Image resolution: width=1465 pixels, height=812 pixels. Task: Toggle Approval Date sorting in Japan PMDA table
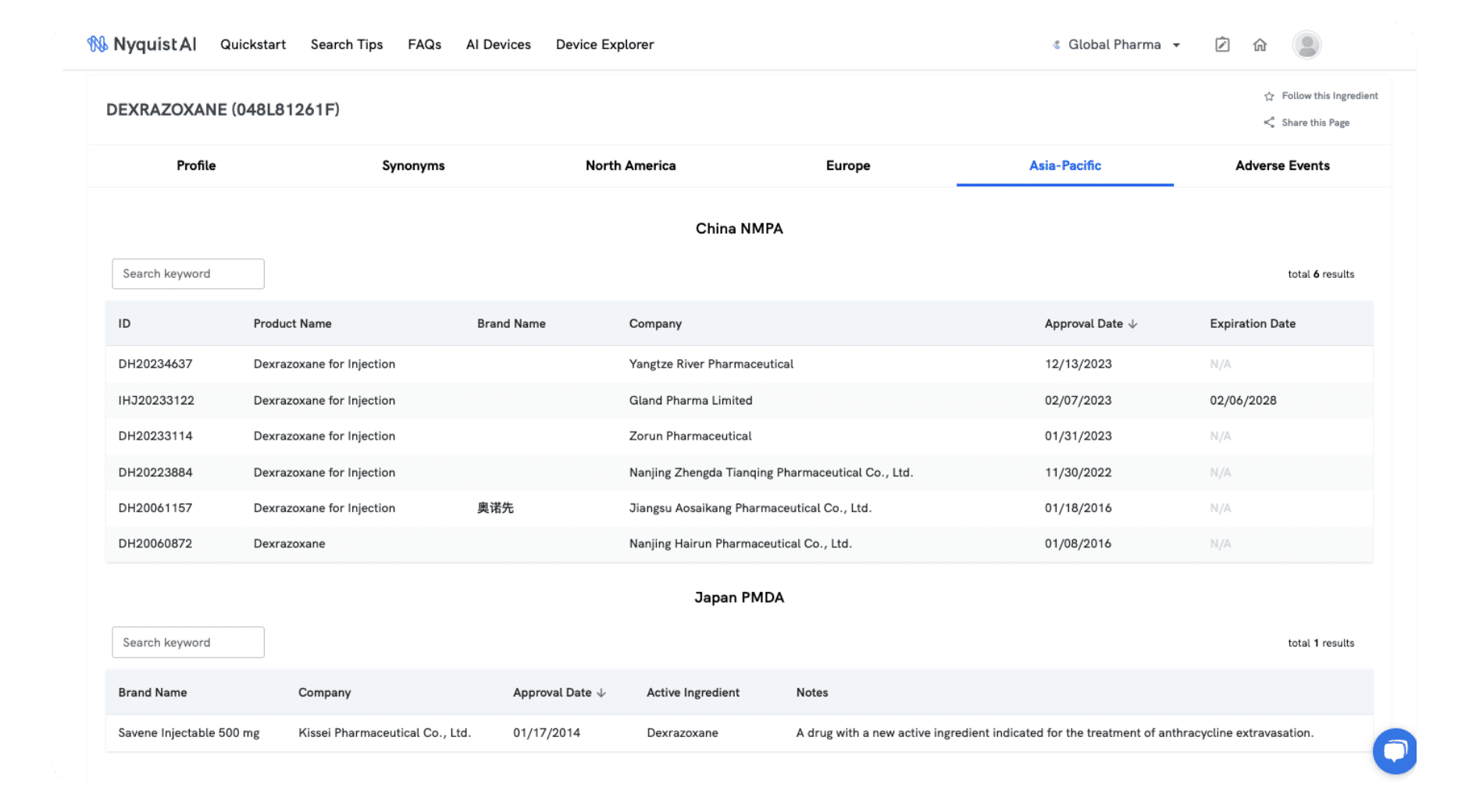601,692
